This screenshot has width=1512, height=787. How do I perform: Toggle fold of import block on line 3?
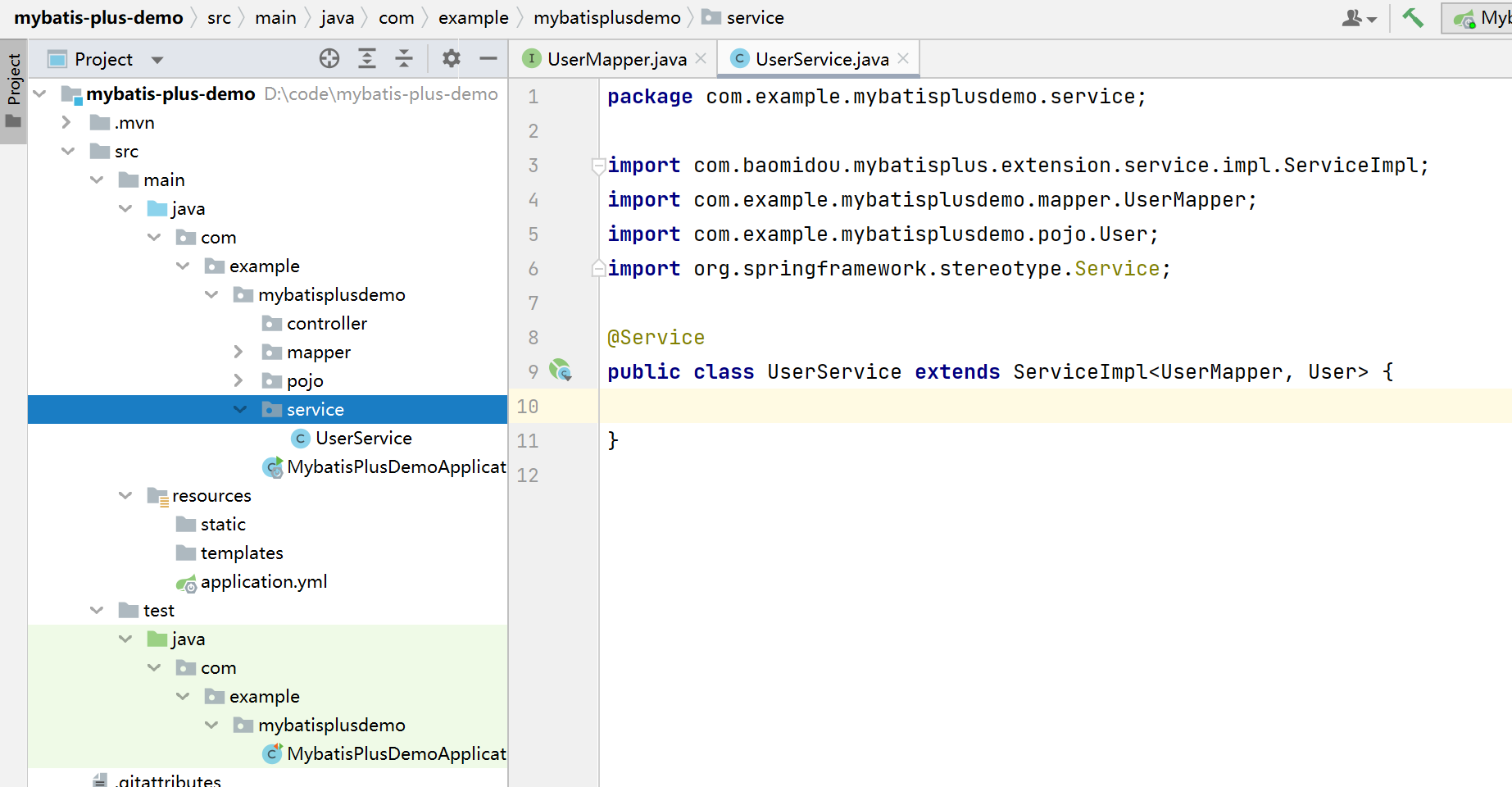[598, 166]
